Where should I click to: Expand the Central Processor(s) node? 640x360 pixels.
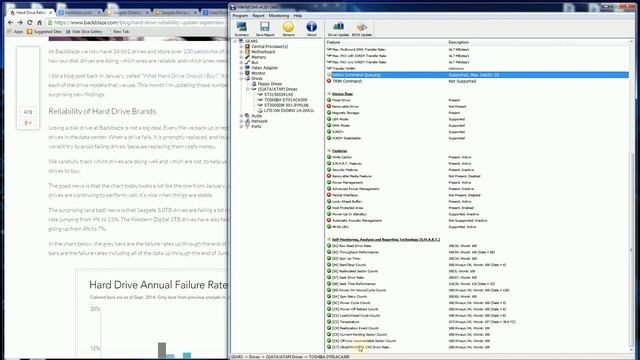click(241, 47)
